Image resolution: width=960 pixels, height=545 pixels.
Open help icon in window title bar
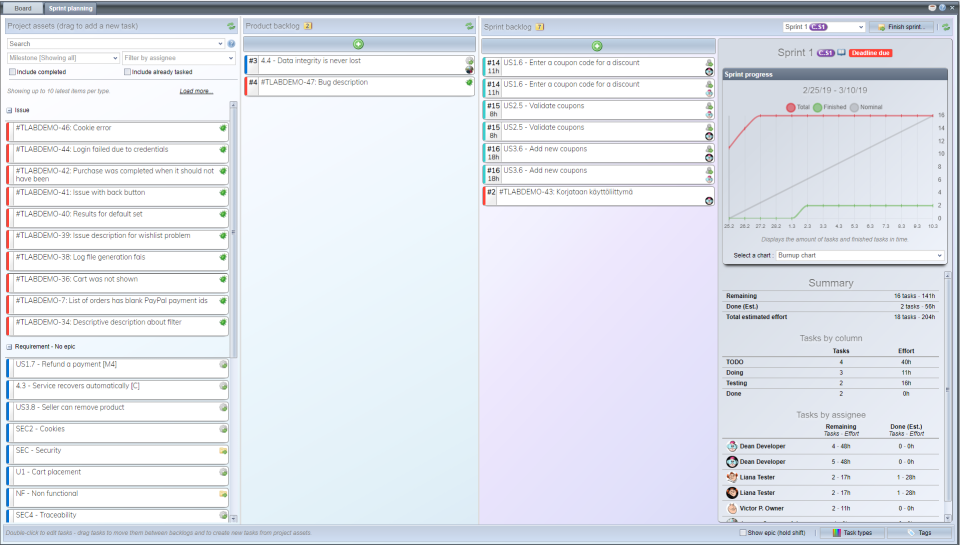pyautogui.click(x=942, y=7)
